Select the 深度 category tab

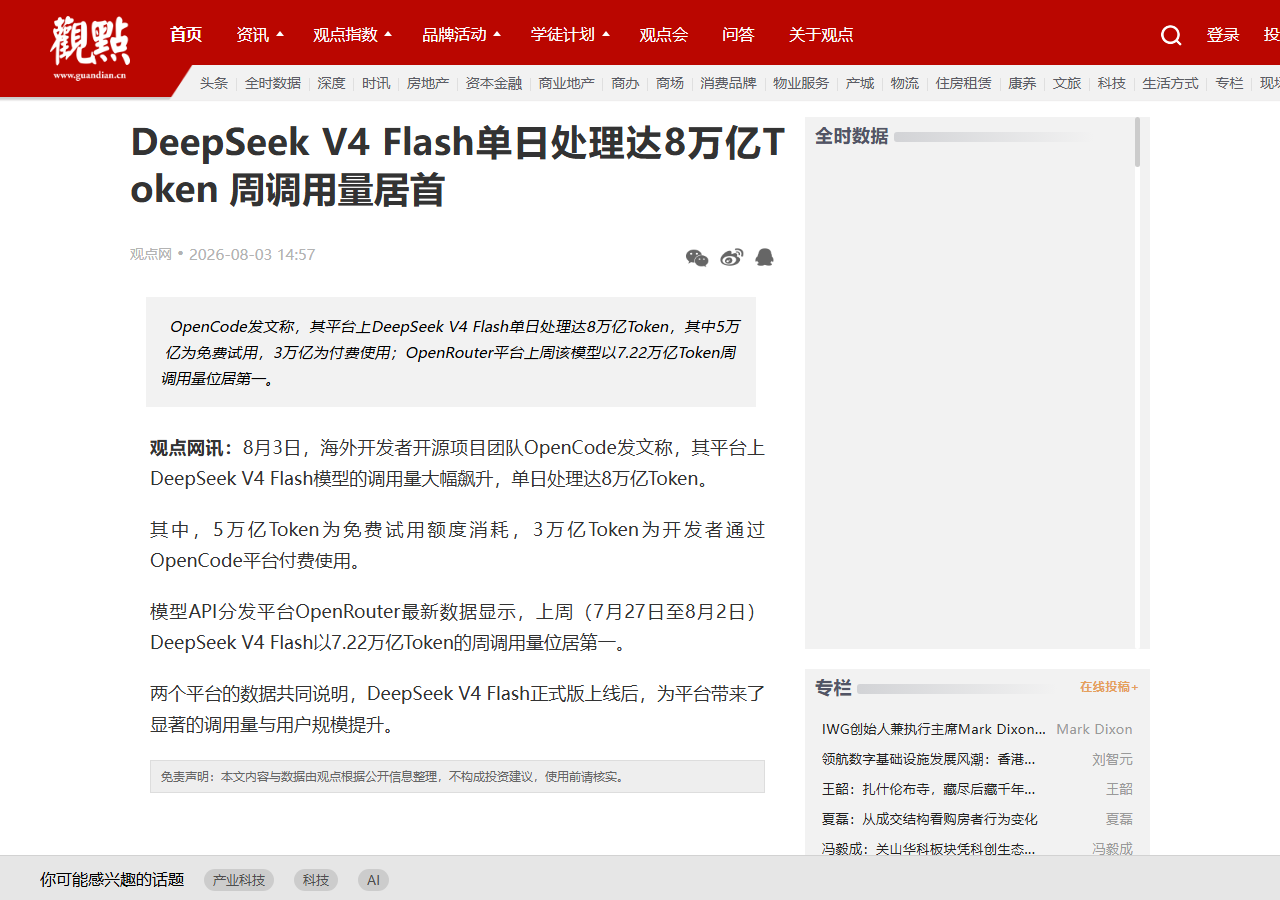(x=332, y=83)
